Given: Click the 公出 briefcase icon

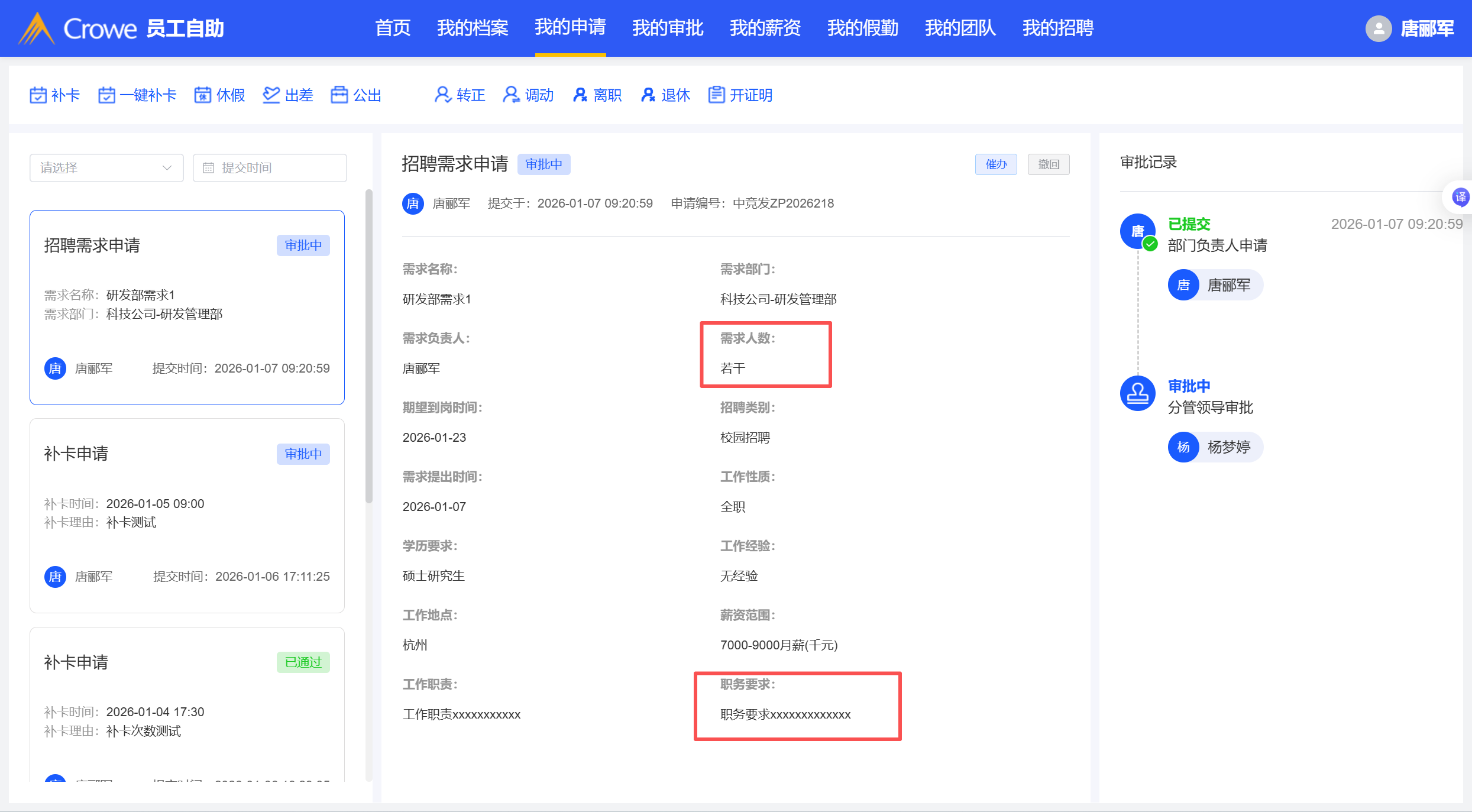Looking at the screenshot, I should pos(339,95).
